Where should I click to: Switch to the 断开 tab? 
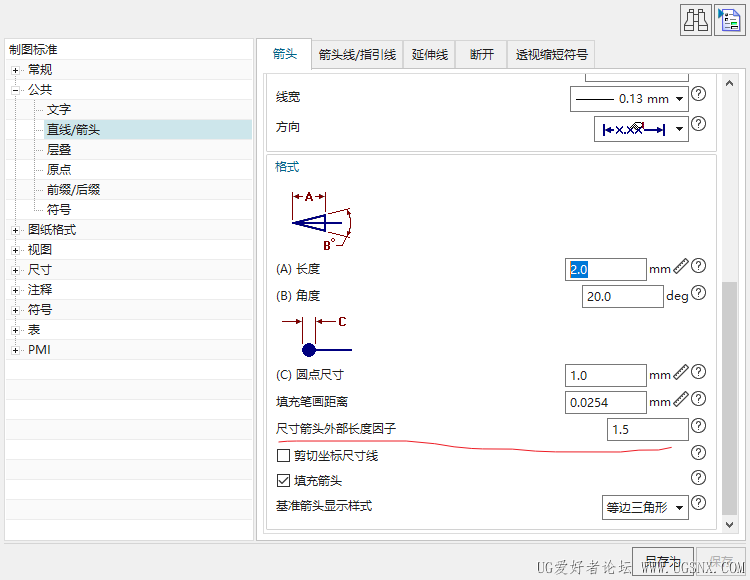tap(482, 55)
